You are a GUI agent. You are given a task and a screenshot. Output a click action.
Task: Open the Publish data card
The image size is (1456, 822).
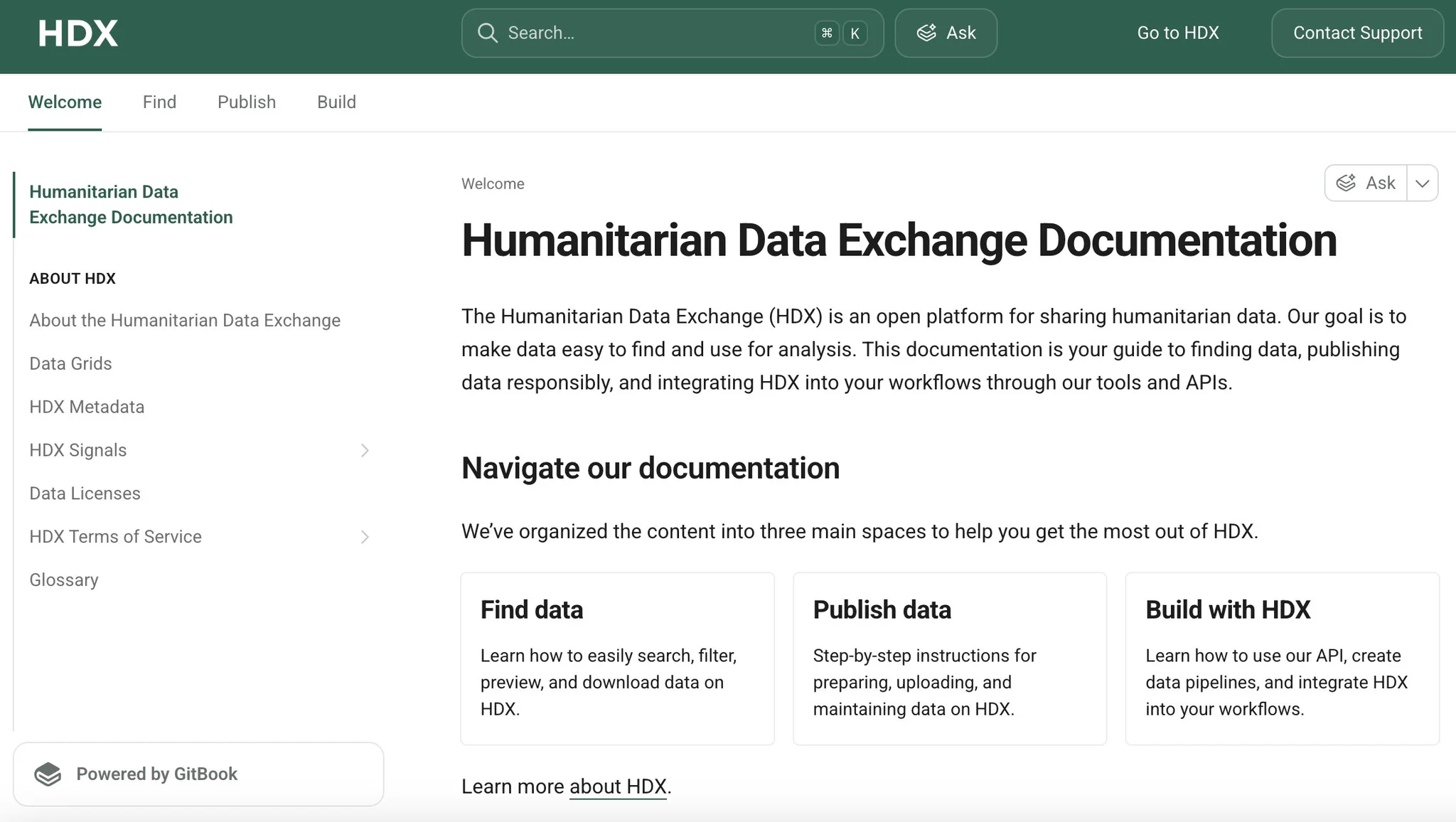tap(950, 658)
